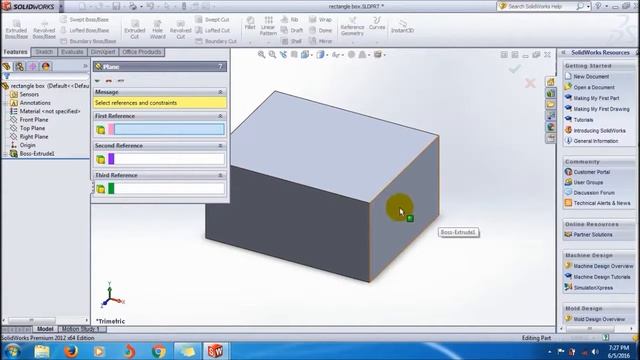Open Chrome from the taskbar

pos(158,351)
